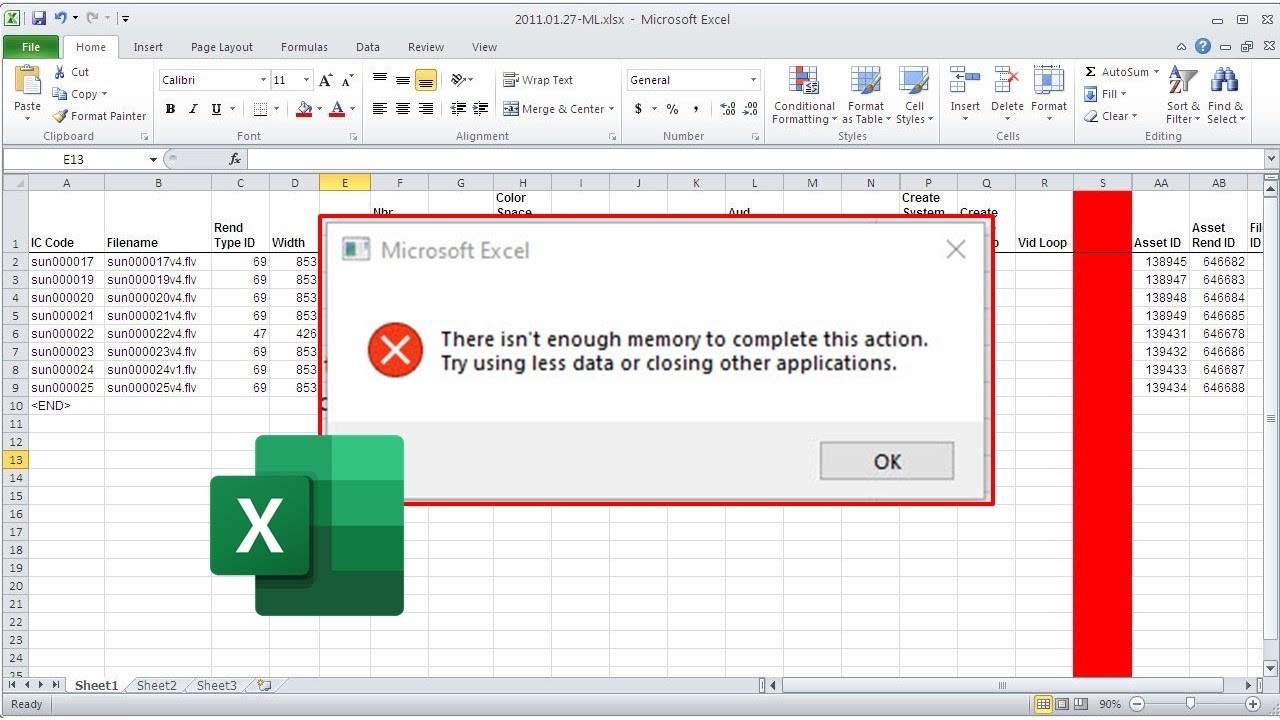Toggle the highlighted Bottom Align button
Image resolution: width=1280 pixels, height=720 pixels.
point(425,80)
